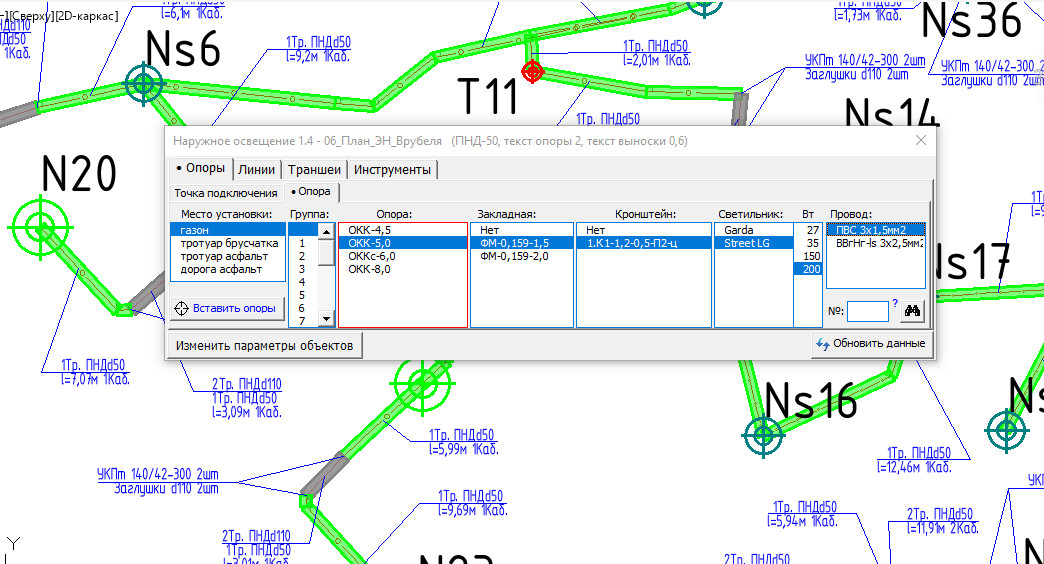Image resolution: width=1044 pixels, height=564 pixels.
Task: Click the l=12,46м 1Каб. callout text
Action: (x=914, y=467)
